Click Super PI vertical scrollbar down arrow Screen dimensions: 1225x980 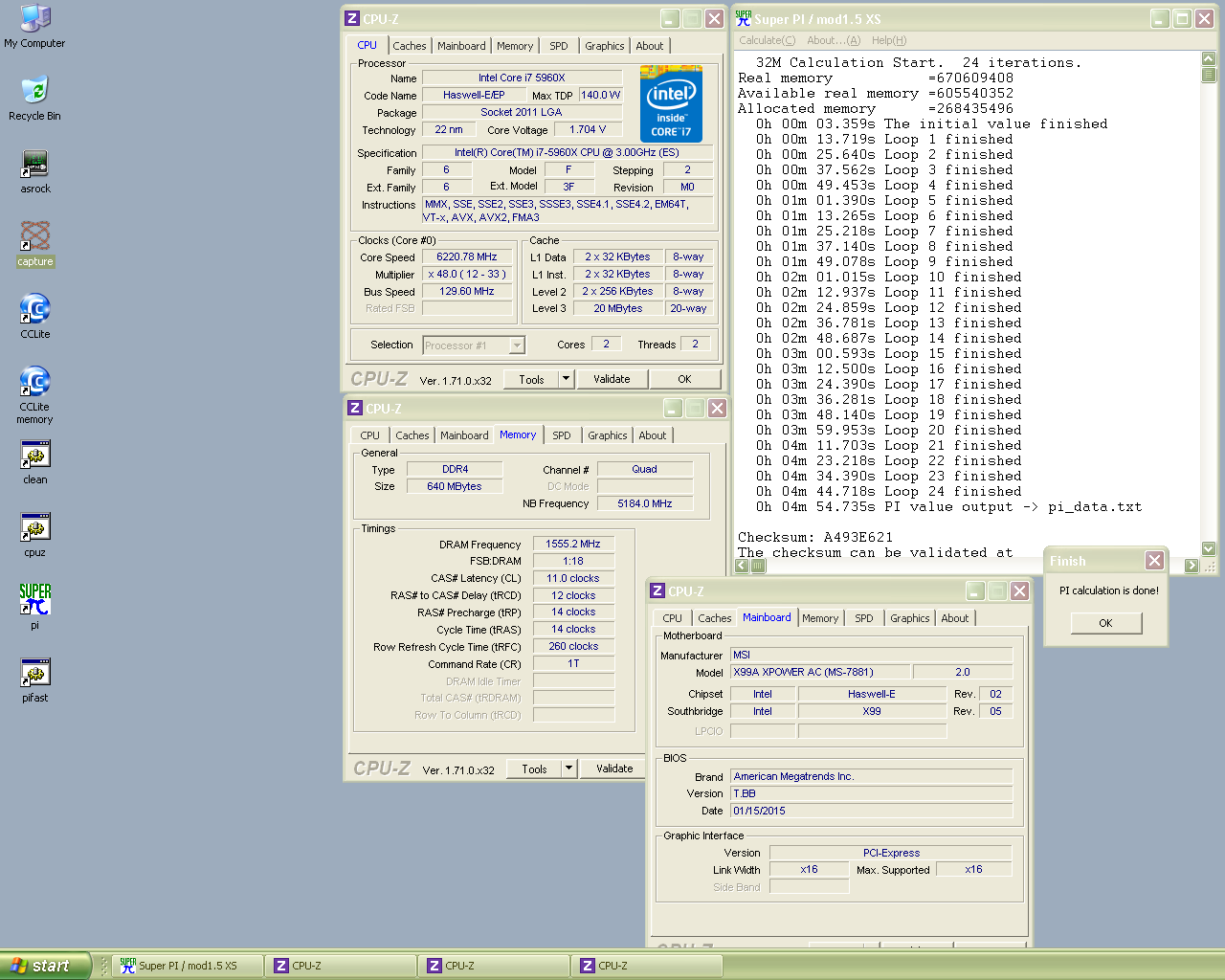[x=1209, y=548]
